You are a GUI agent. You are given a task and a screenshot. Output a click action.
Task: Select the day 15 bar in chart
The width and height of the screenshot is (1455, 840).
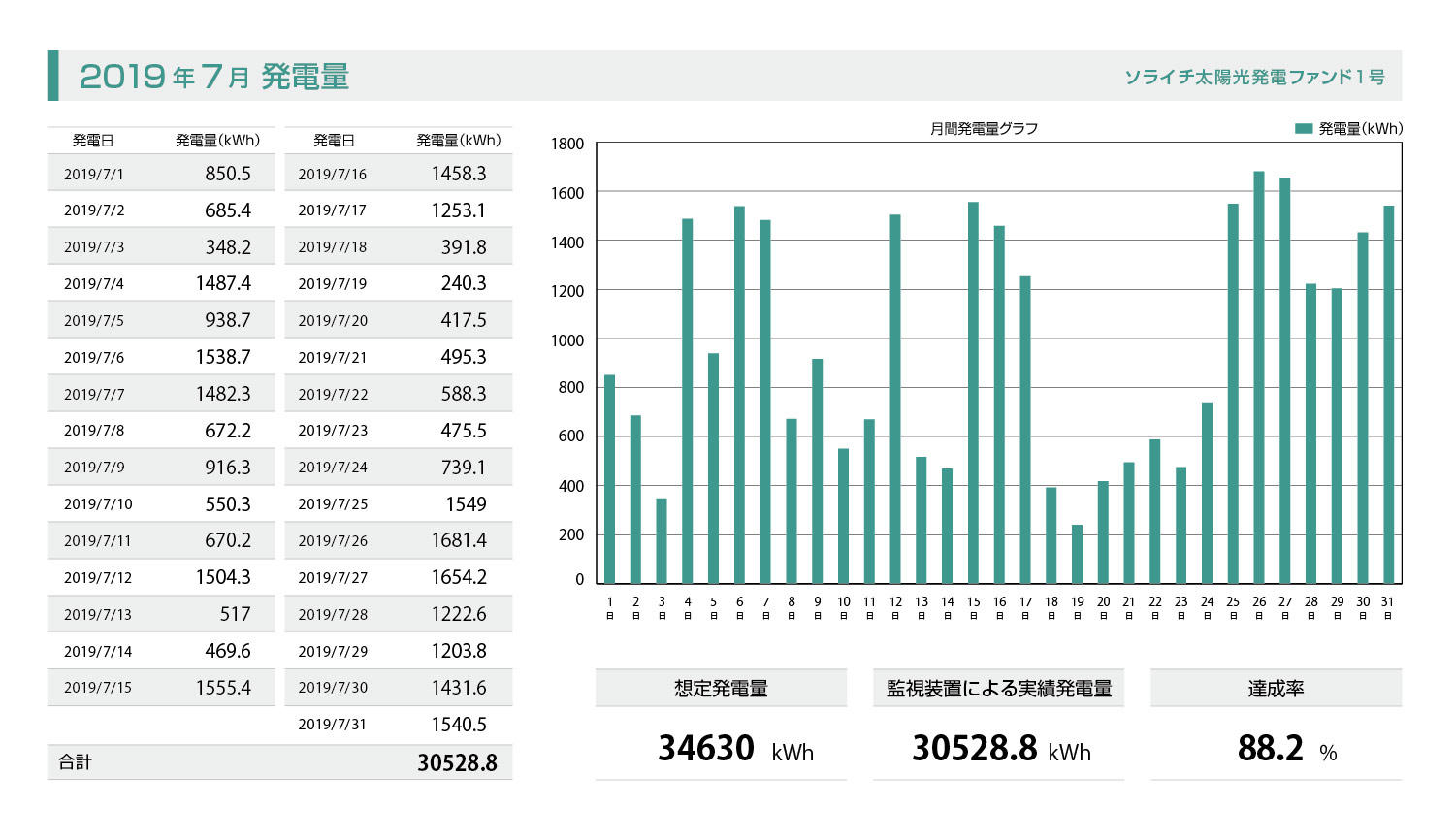pos(973,393)
